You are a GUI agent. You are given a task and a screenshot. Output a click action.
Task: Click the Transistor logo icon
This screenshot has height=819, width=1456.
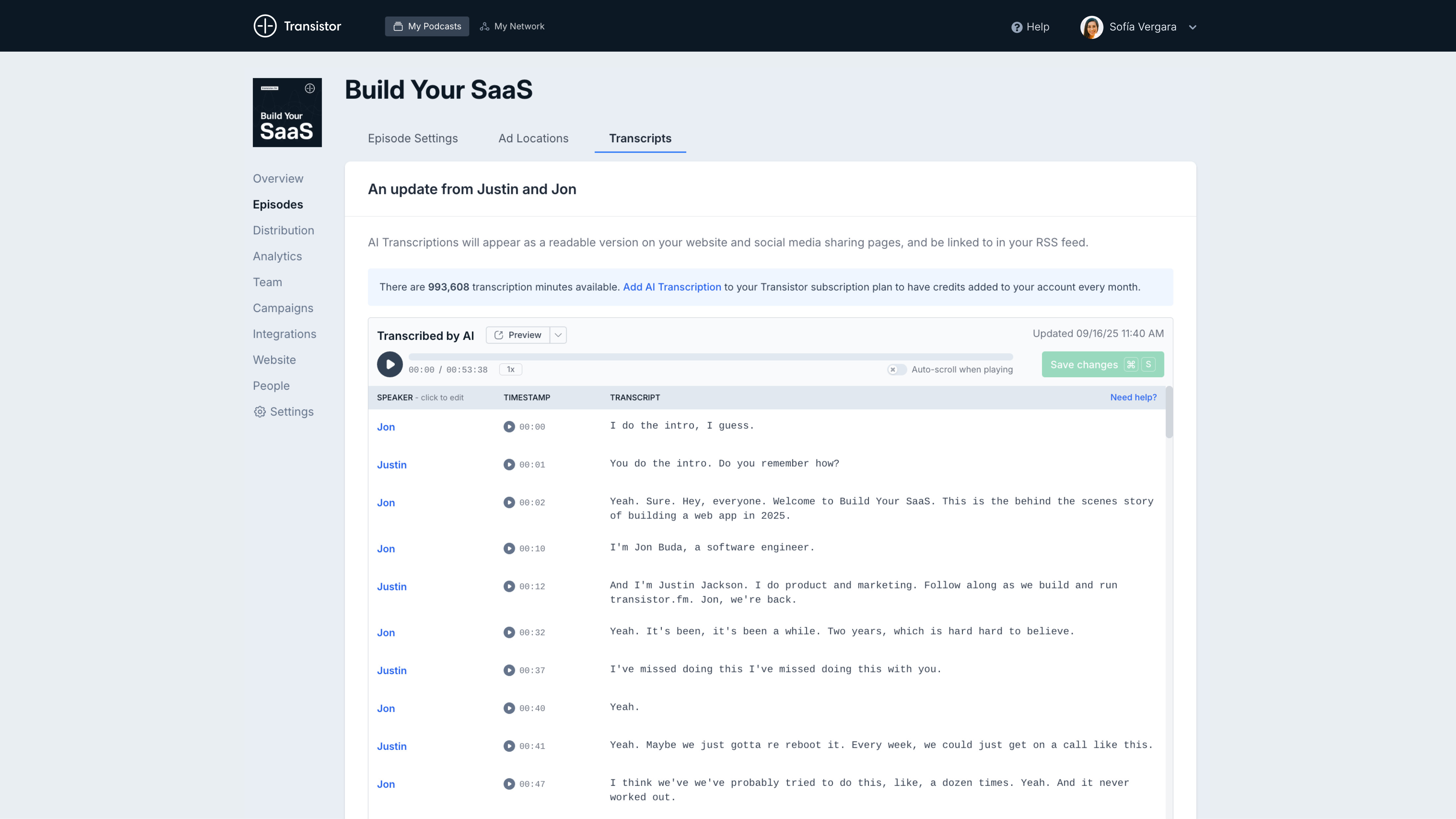click(x=264, y=26)
